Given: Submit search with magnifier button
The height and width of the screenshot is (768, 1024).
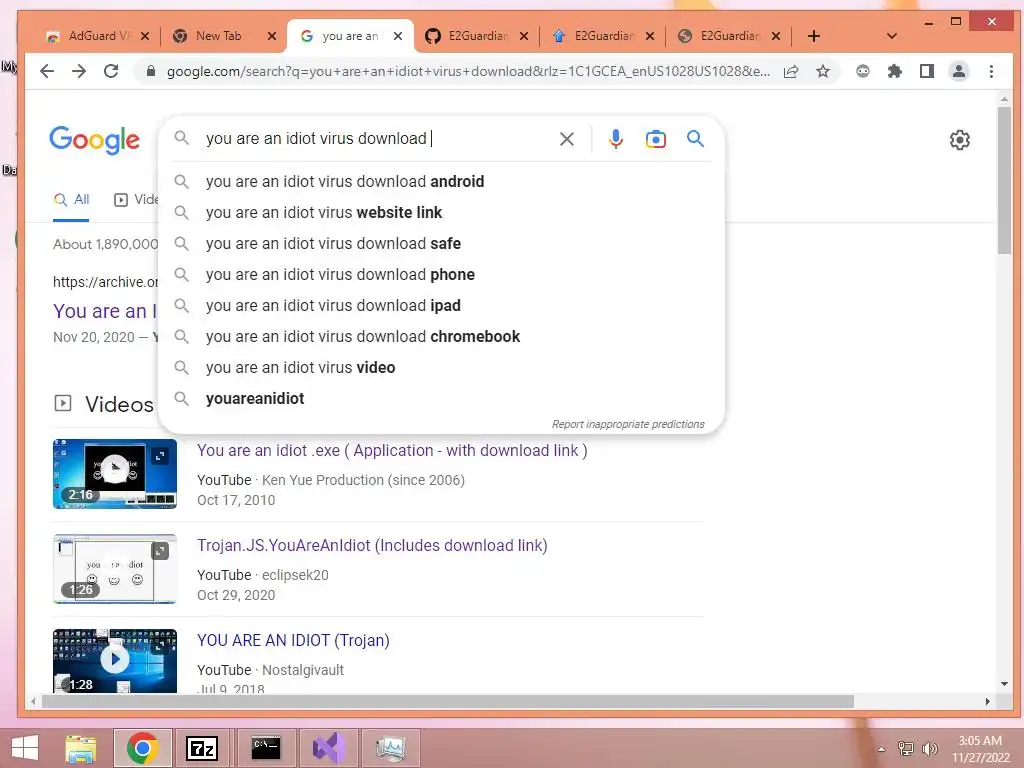Looking at the screenshot, I should (696, 138).
